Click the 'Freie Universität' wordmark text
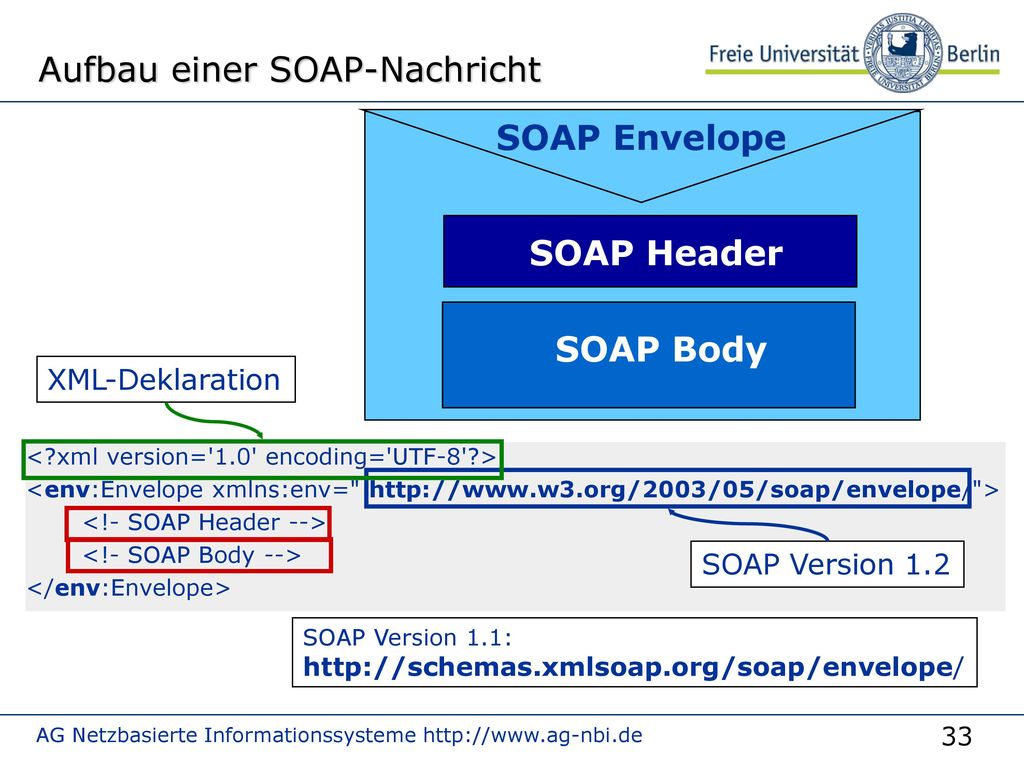Screen dimensions: 1024x768 point(784,54)
